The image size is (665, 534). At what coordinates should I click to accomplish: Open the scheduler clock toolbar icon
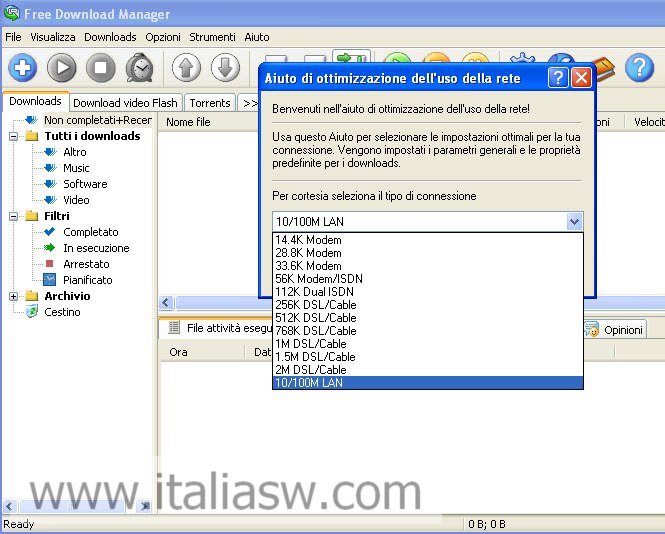point(140,67)
